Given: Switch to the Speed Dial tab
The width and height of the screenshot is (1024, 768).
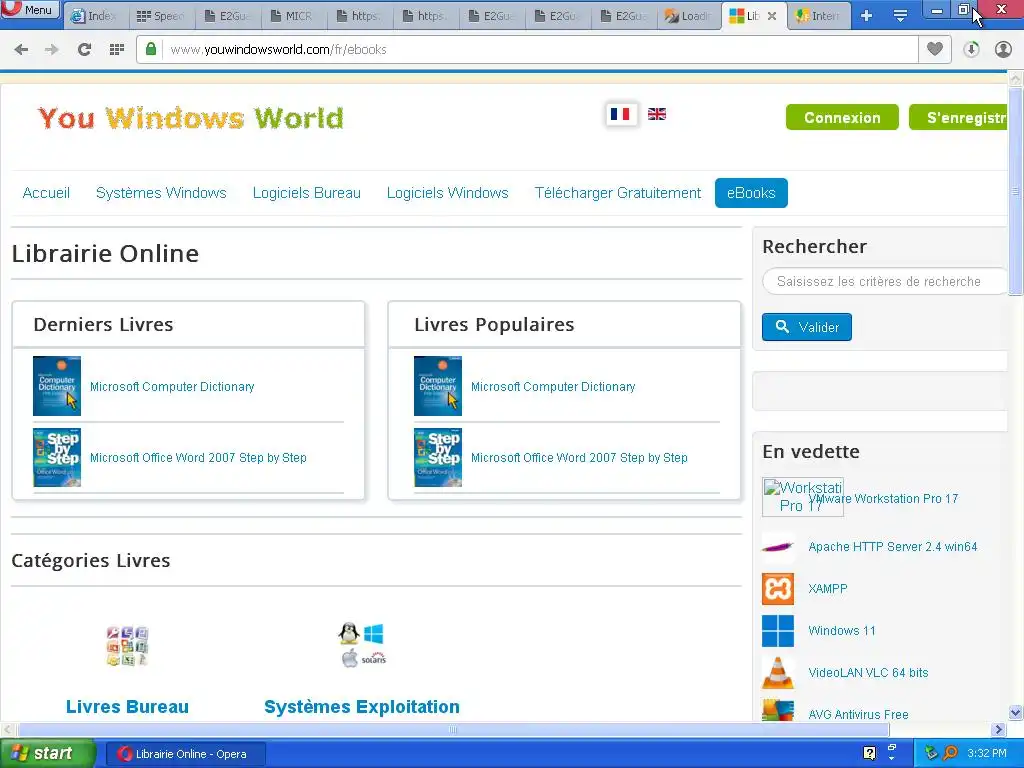Looking at the screenshot, I should coord(161,16).
